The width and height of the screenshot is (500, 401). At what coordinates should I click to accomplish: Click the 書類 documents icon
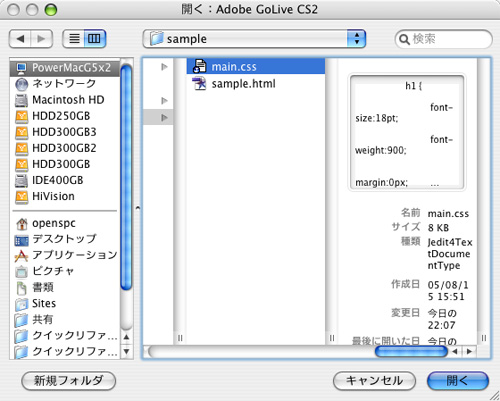tap(22, 288)
